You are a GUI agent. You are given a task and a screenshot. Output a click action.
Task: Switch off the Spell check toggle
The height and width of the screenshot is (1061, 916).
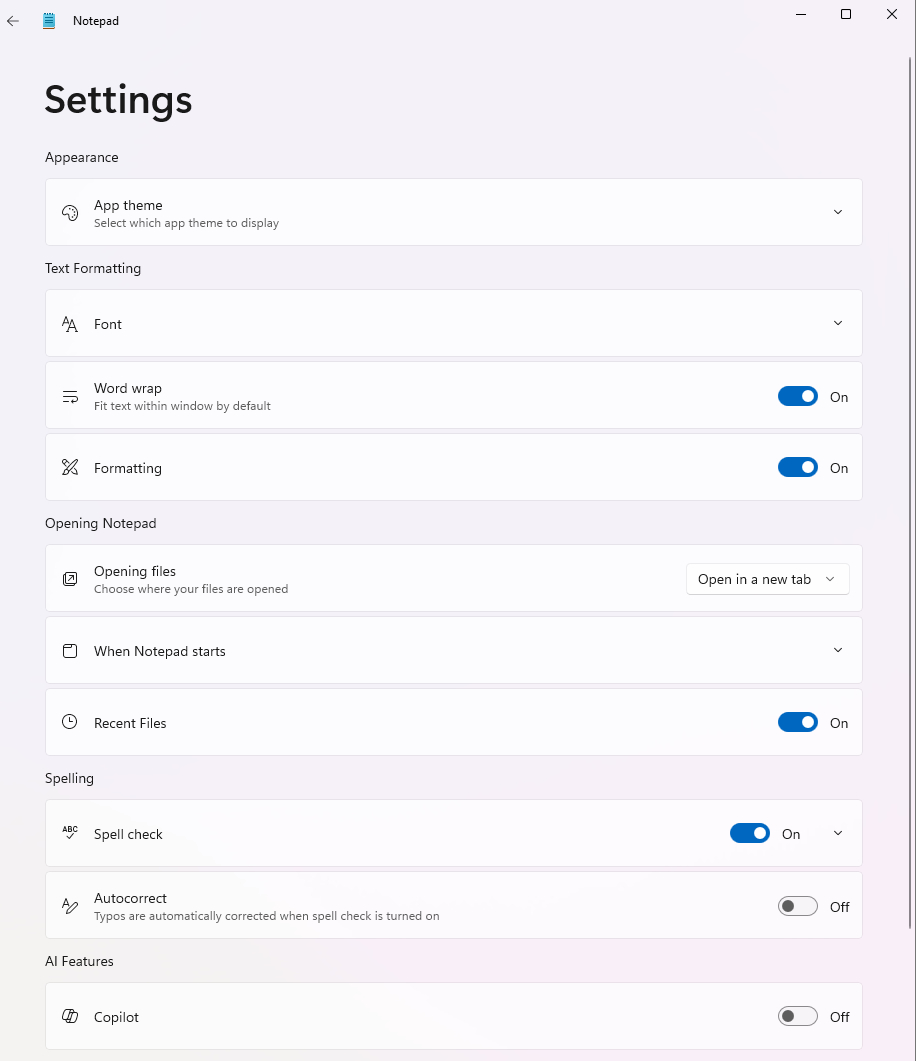[x=749, y=834]
